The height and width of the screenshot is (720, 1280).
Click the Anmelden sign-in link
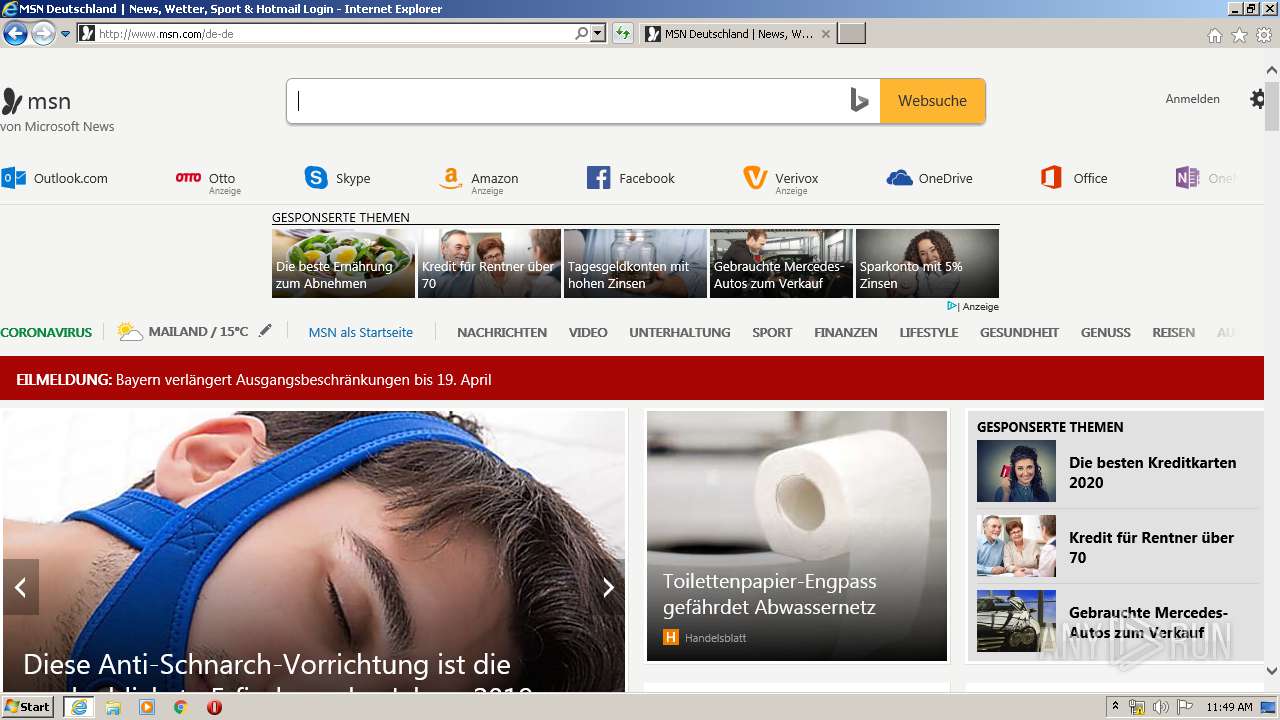click(1192, 99)
